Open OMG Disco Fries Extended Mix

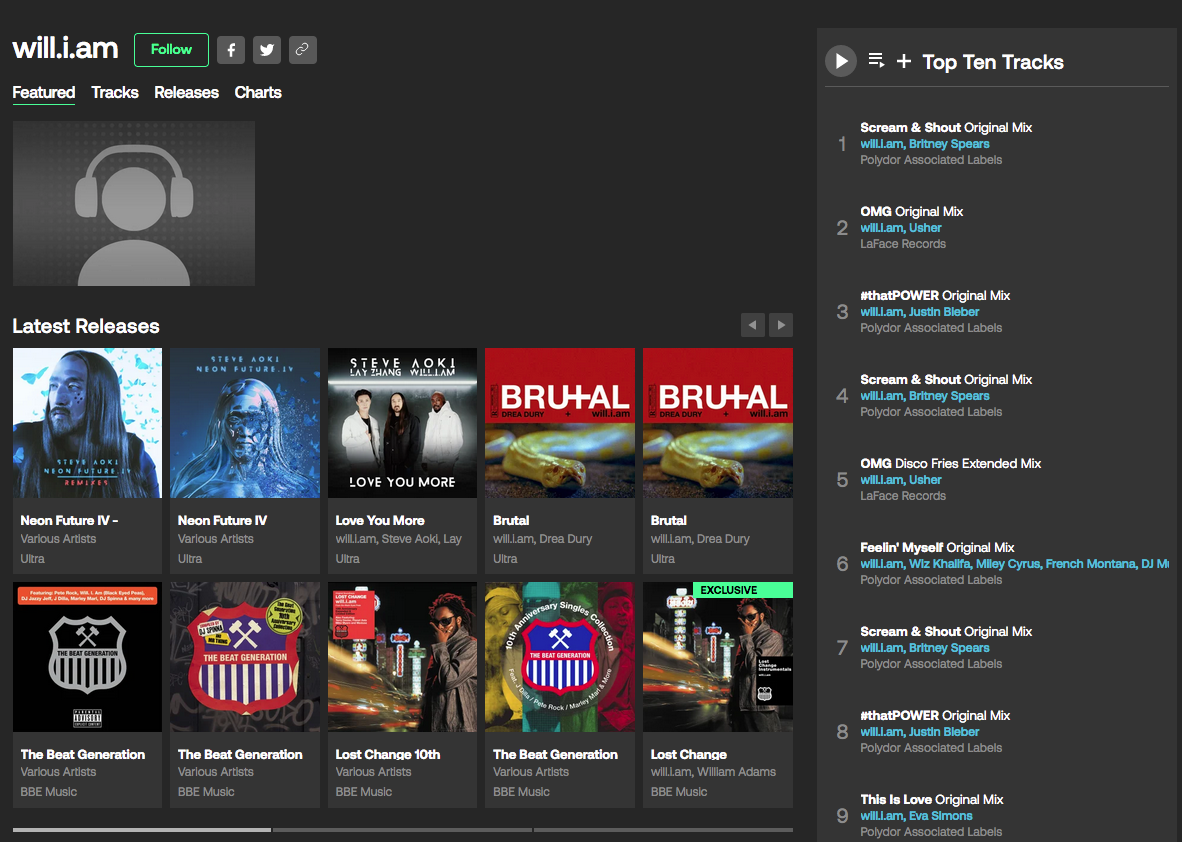[951, 464]
